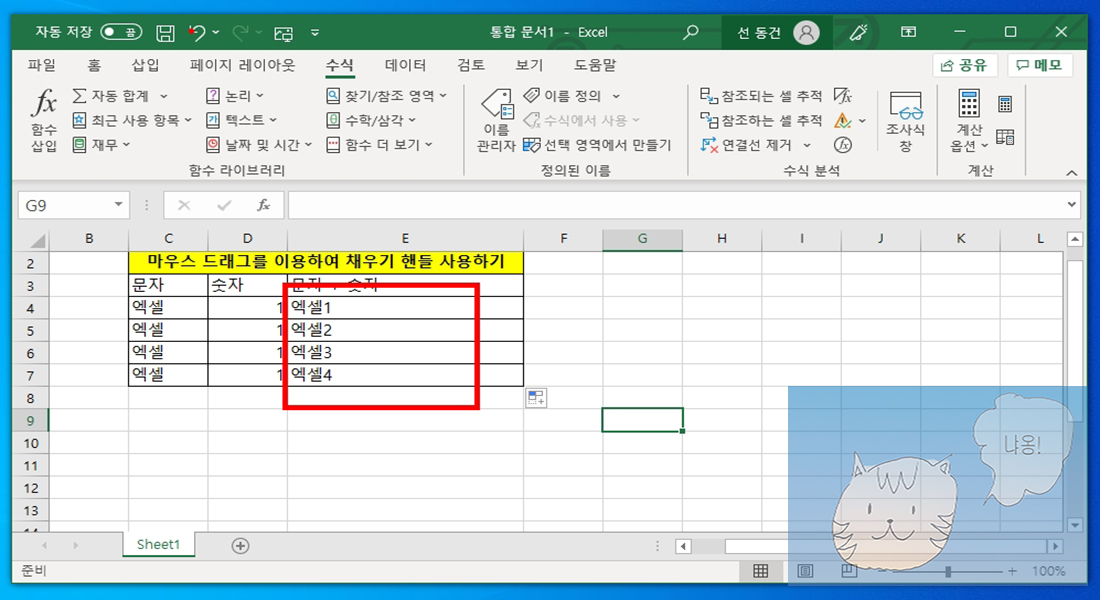Click Remove Arrows (연결선 제거)

pyautogui.click(x=746, y=145)
